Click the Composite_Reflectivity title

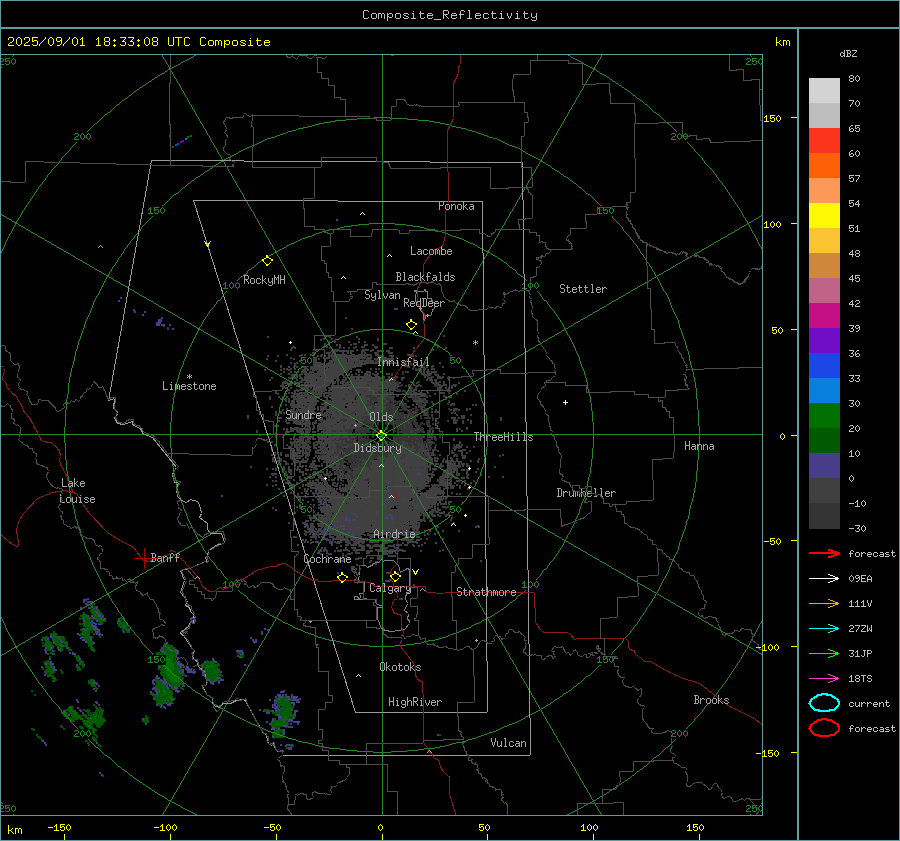click(450, 15)
